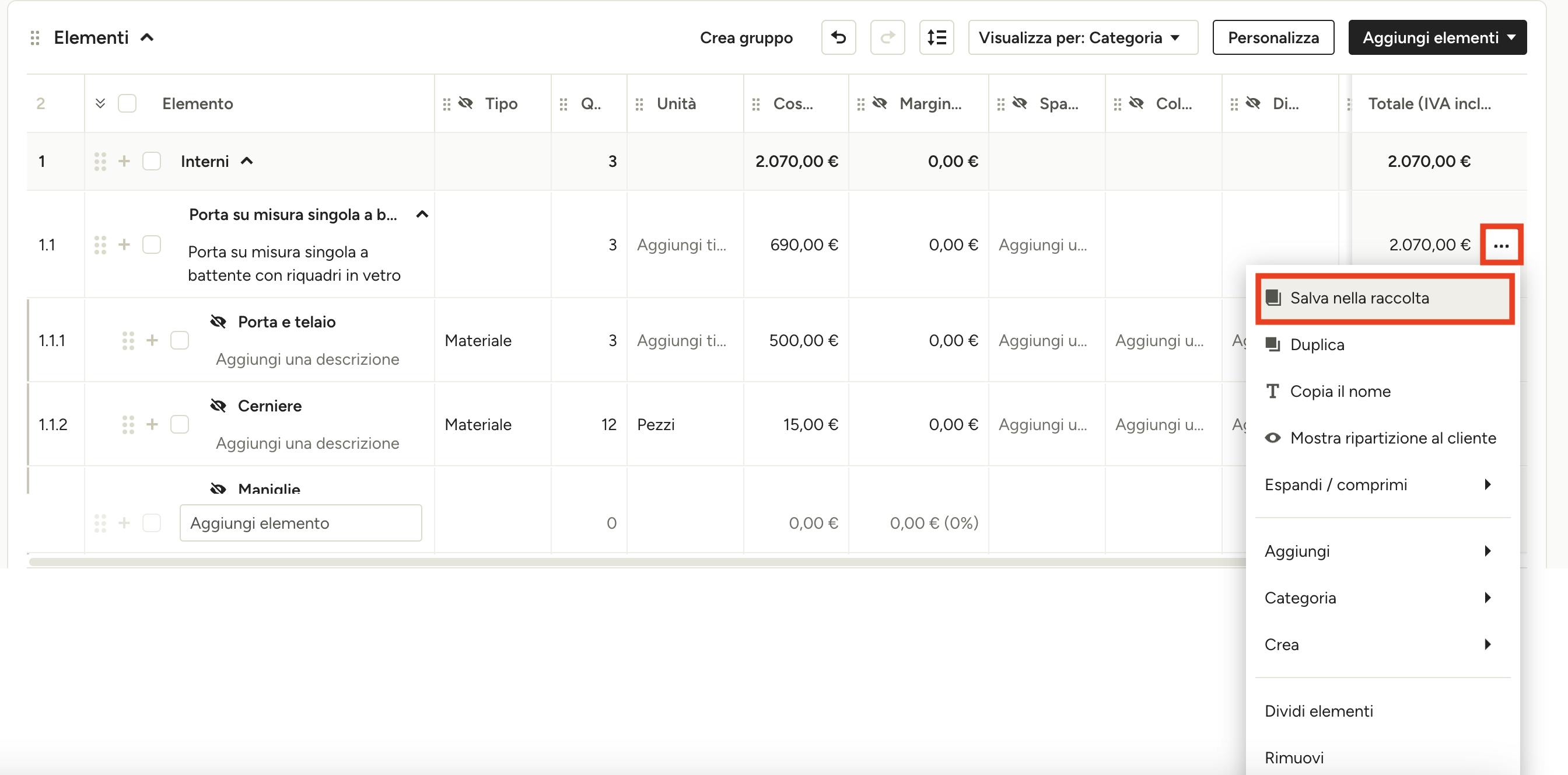Click 500,00 € cost of Porta e telaio

(796, 340)
